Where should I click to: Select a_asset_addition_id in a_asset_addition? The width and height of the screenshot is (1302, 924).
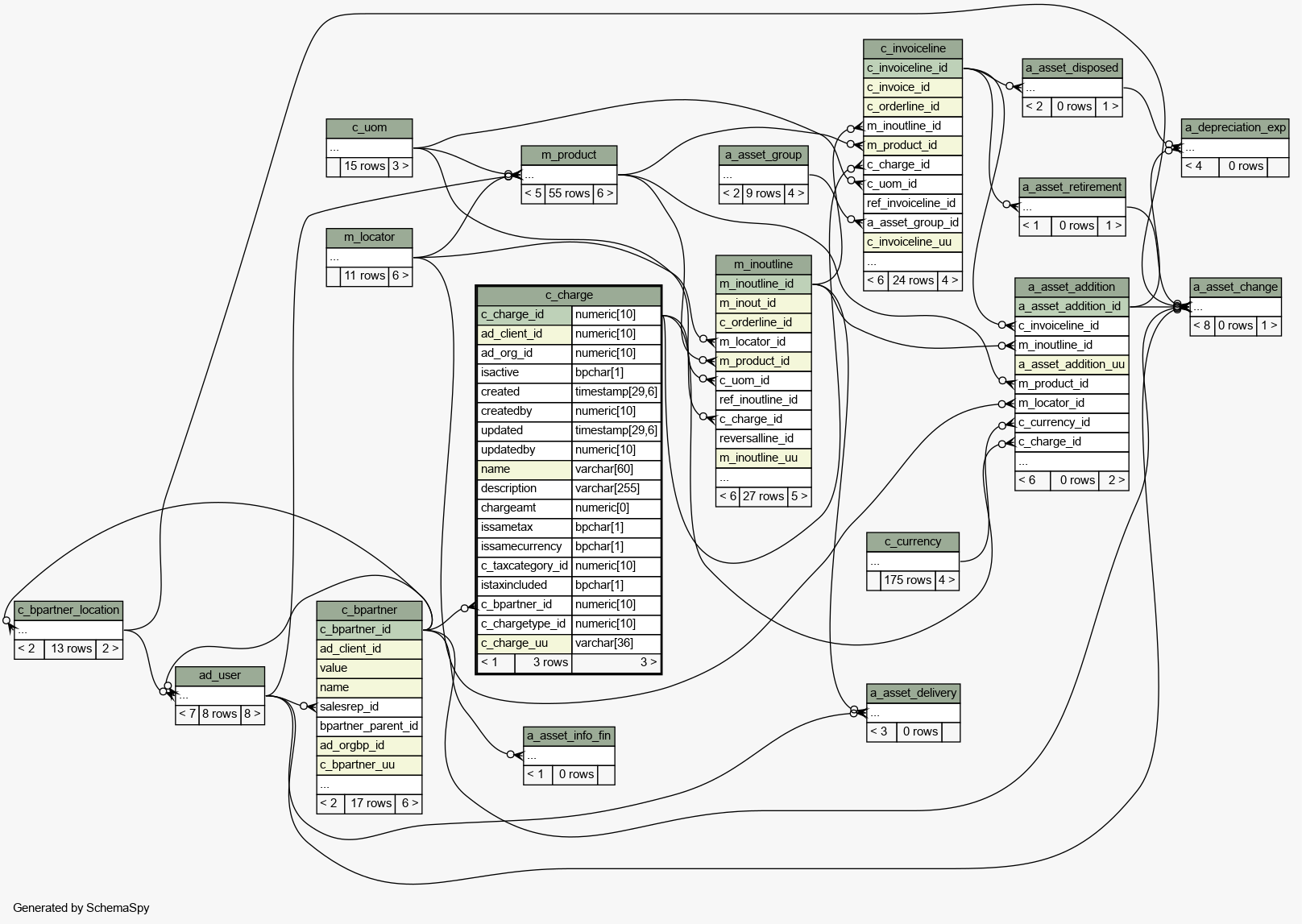click(1072, 306)
